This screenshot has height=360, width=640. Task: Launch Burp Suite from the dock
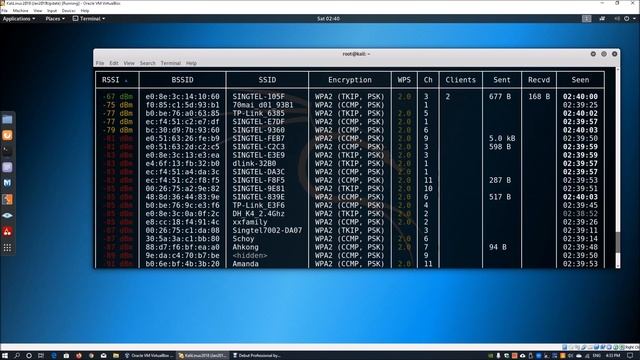coord(7,200)
